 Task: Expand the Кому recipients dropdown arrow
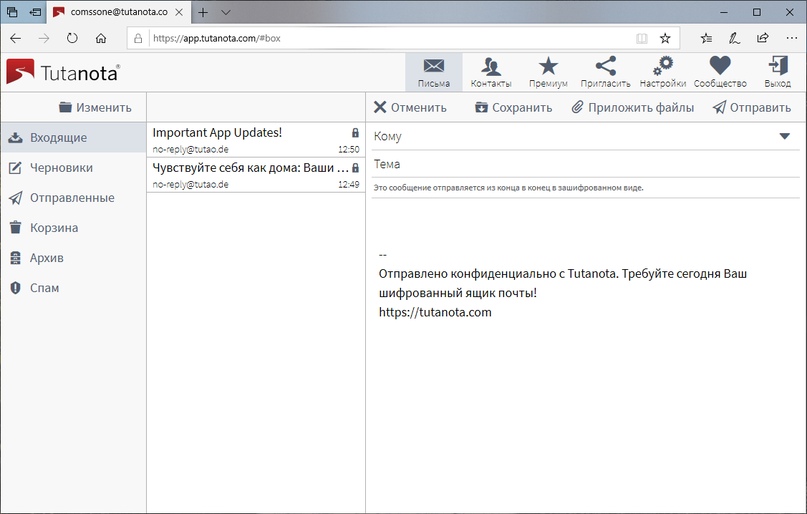(784, 136)
